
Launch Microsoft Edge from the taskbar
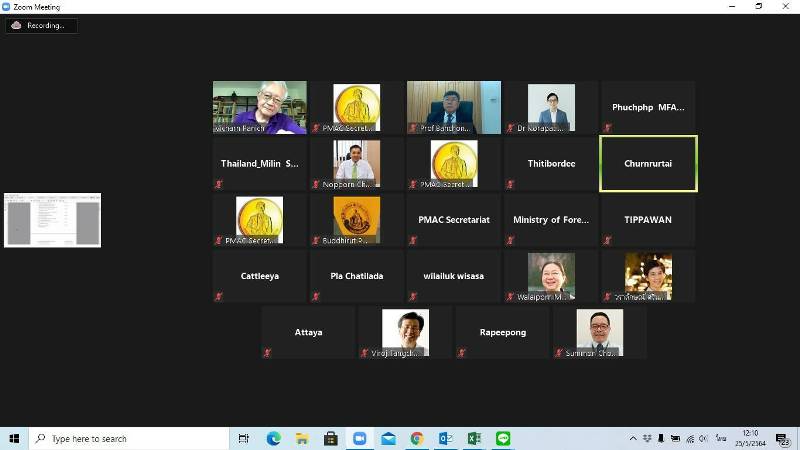[x=273, y=438]
